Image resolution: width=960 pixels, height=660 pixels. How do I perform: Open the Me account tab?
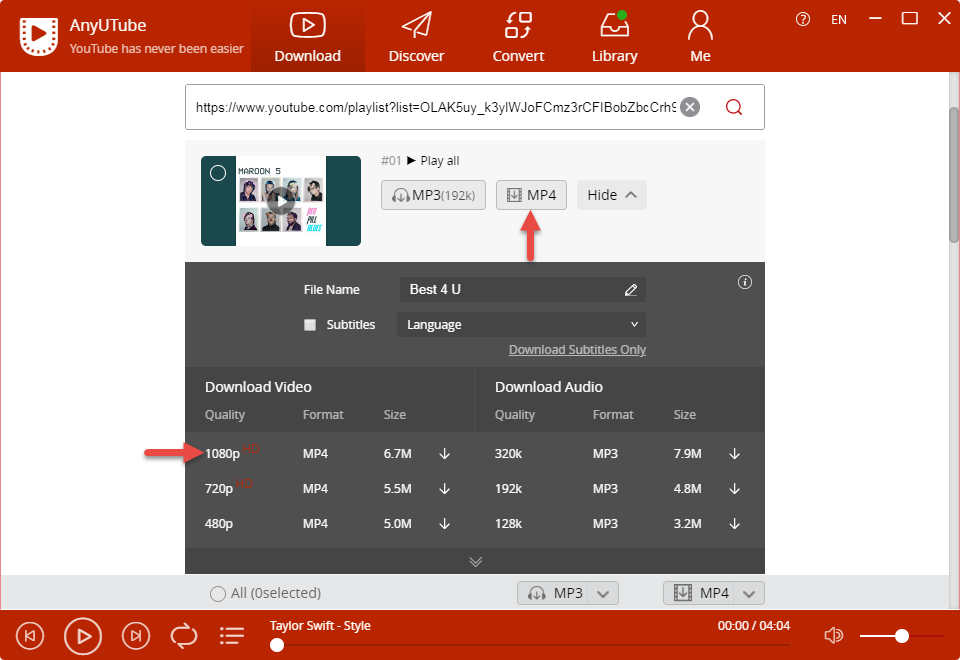700,37
